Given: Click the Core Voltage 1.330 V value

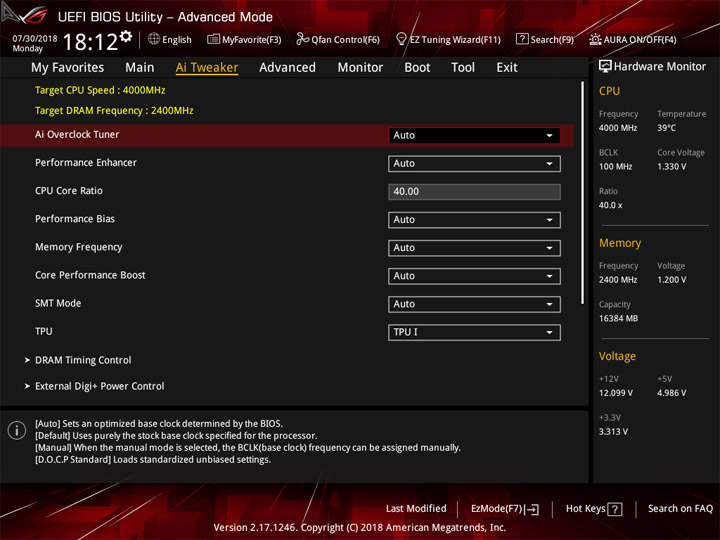Looking at the screenshot, I should pos(671,167).
